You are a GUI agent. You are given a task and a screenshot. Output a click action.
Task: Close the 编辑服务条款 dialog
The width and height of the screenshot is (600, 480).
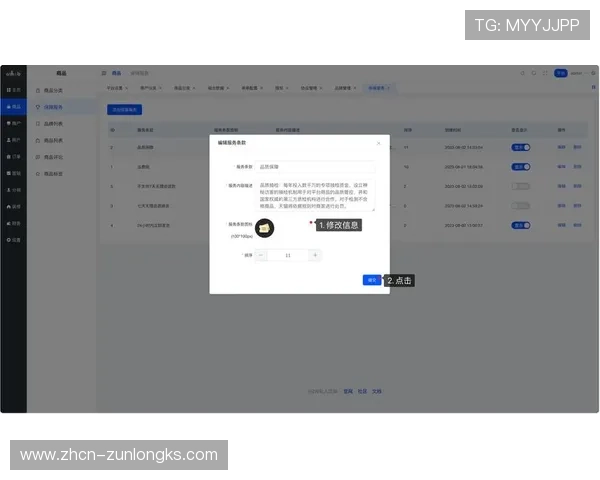(378, 143)
